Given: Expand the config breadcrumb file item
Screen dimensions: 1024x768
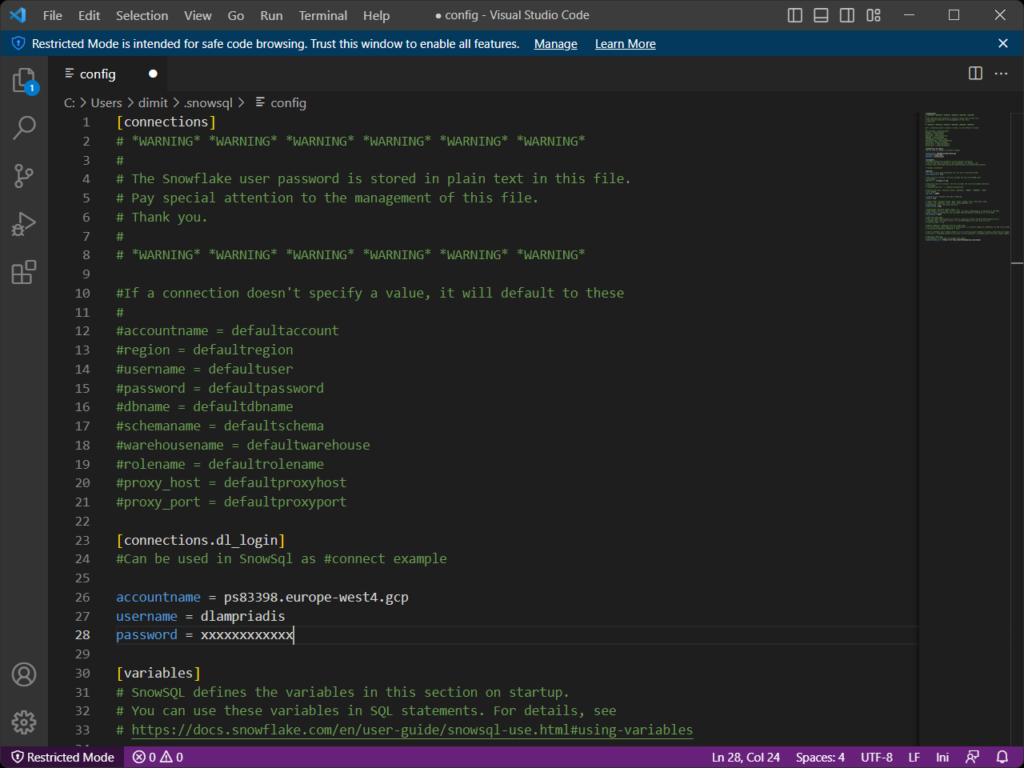Looking at the screenshot, I should [281, 103].
